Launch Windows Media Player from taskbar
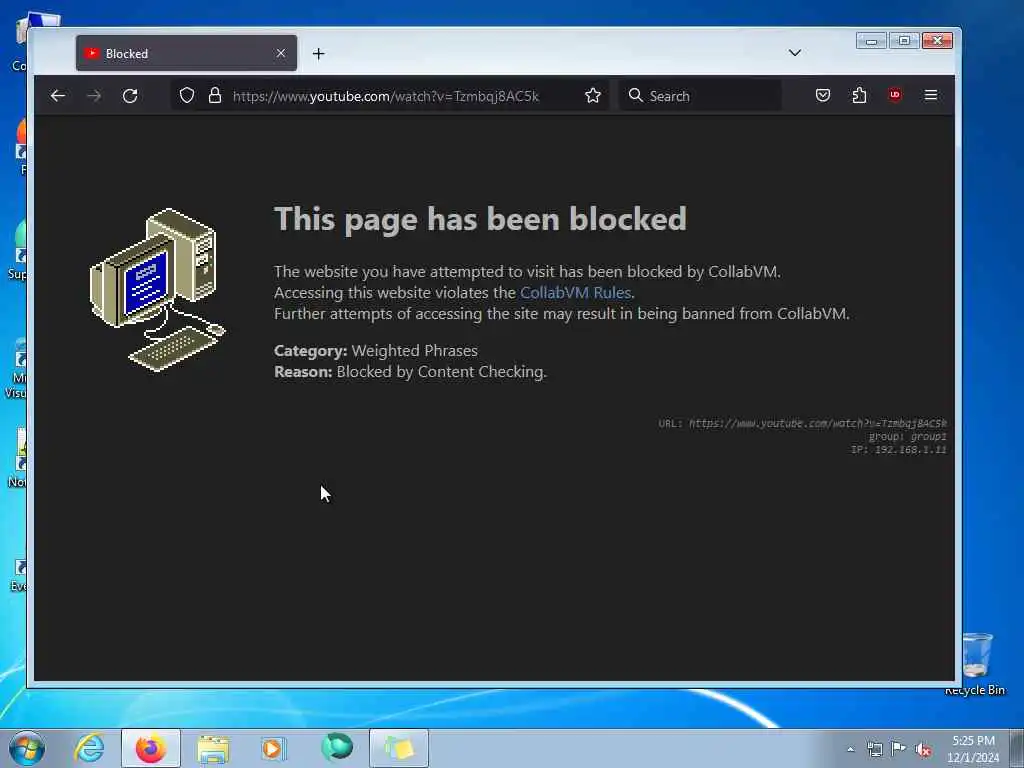1024x768 pixels. [274, 748]
